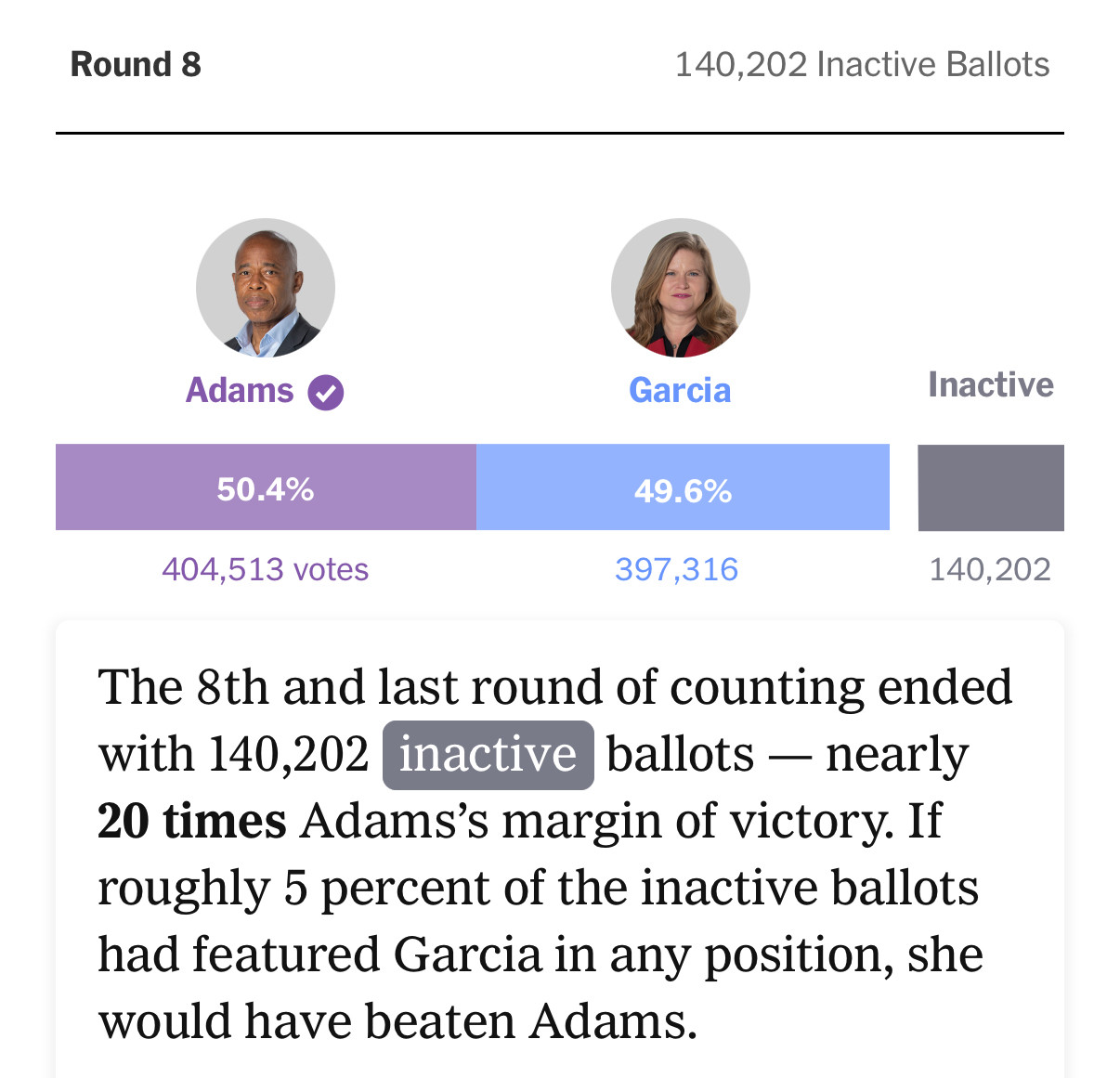Image resolution: width=1120 pixels, height=1078 pixels.
Task: Click the 49.6% percentage label
Action: (683, 491)
